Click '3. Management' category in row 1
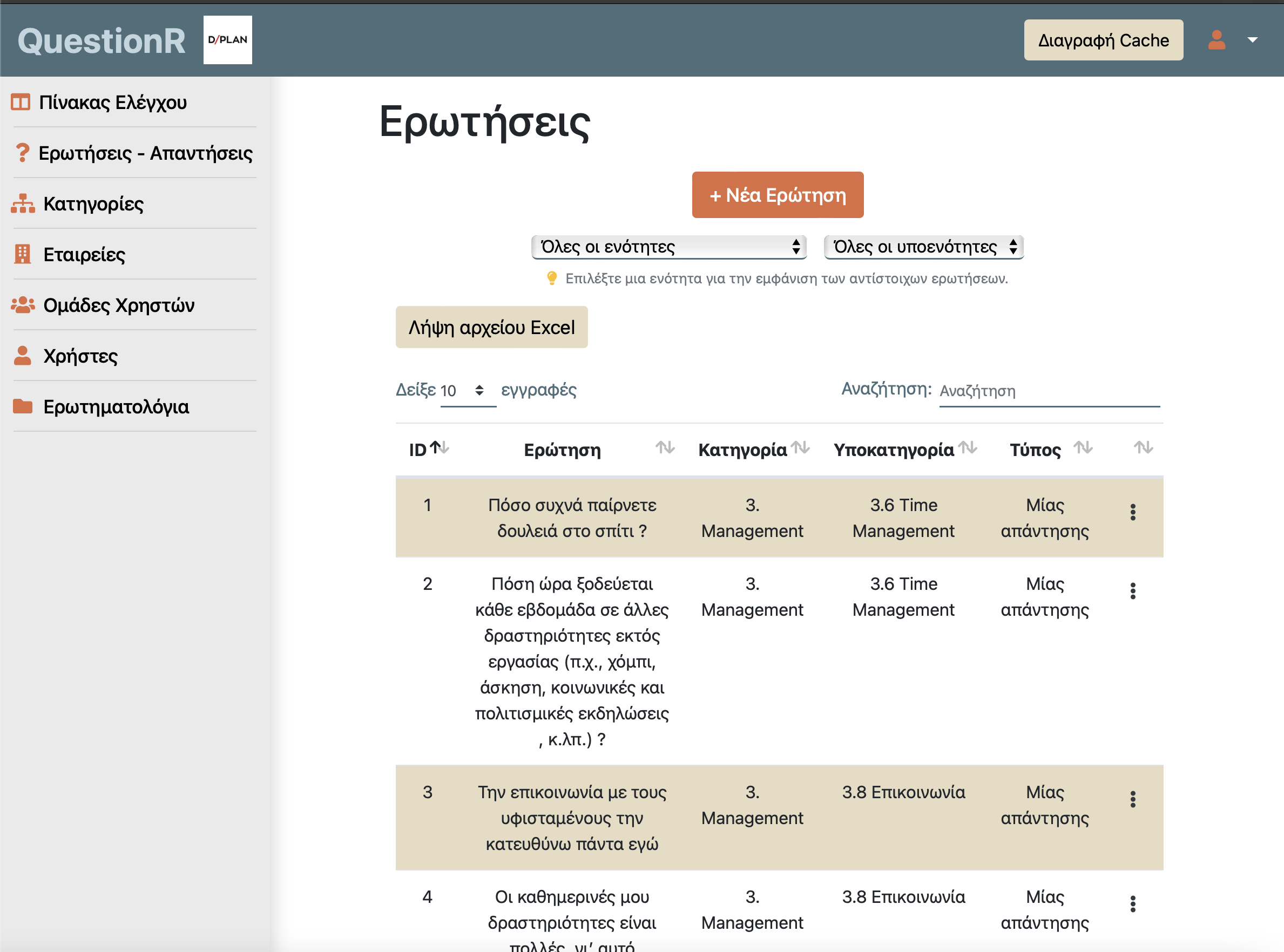The width and height of the screenshot is (1284, 952). [x=752, y=518]
